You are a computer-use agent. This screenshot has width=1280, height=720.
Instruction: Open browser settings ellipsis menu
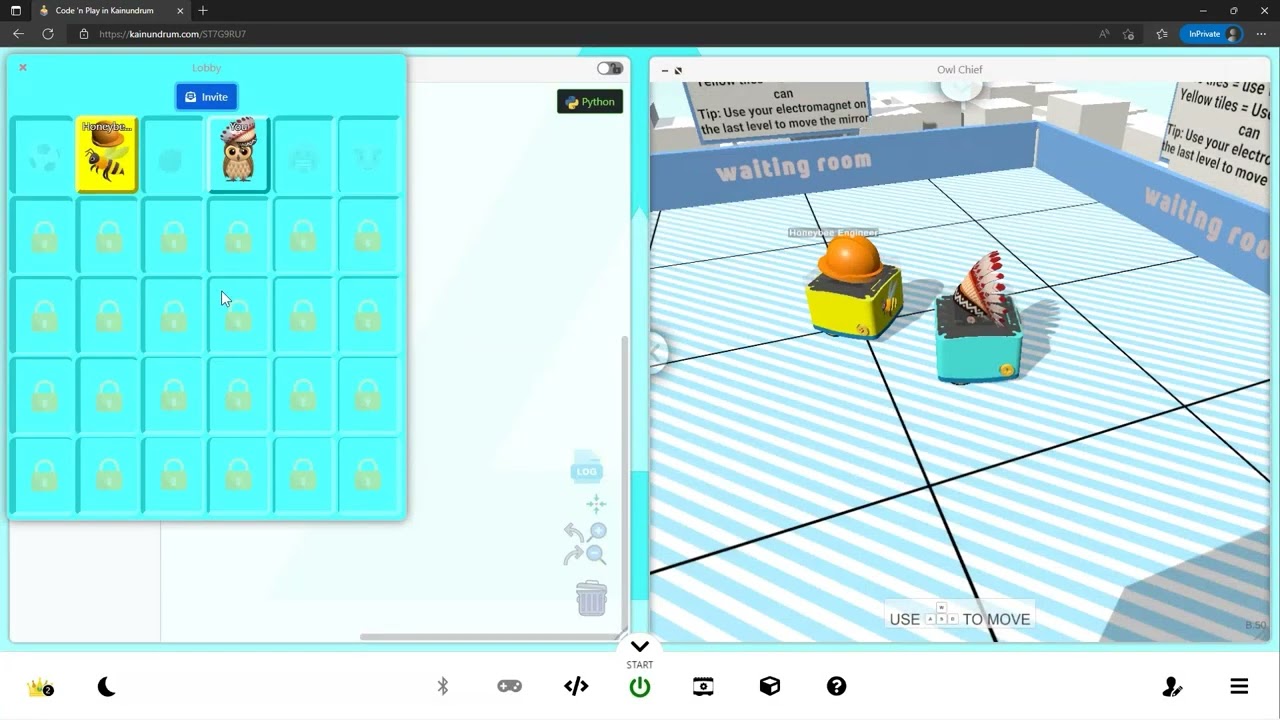pos(1260,34)
